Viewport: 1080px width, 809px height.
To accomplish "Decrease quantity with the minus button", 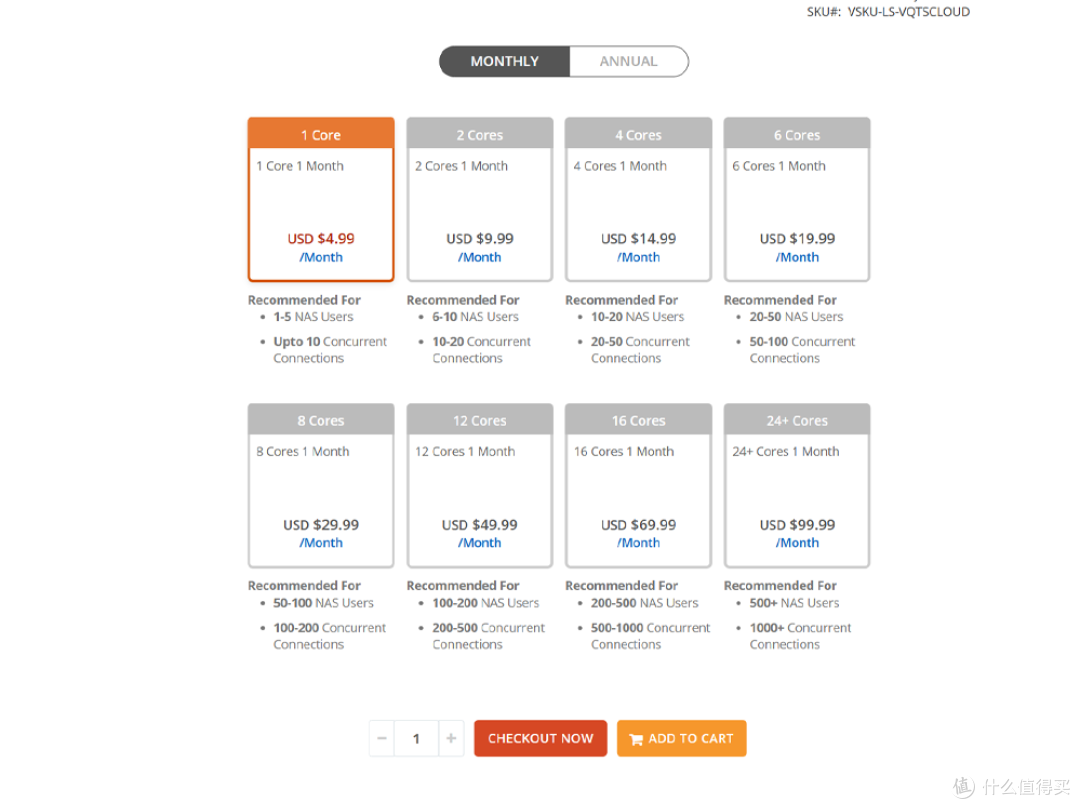I will [x=382, y=738].
